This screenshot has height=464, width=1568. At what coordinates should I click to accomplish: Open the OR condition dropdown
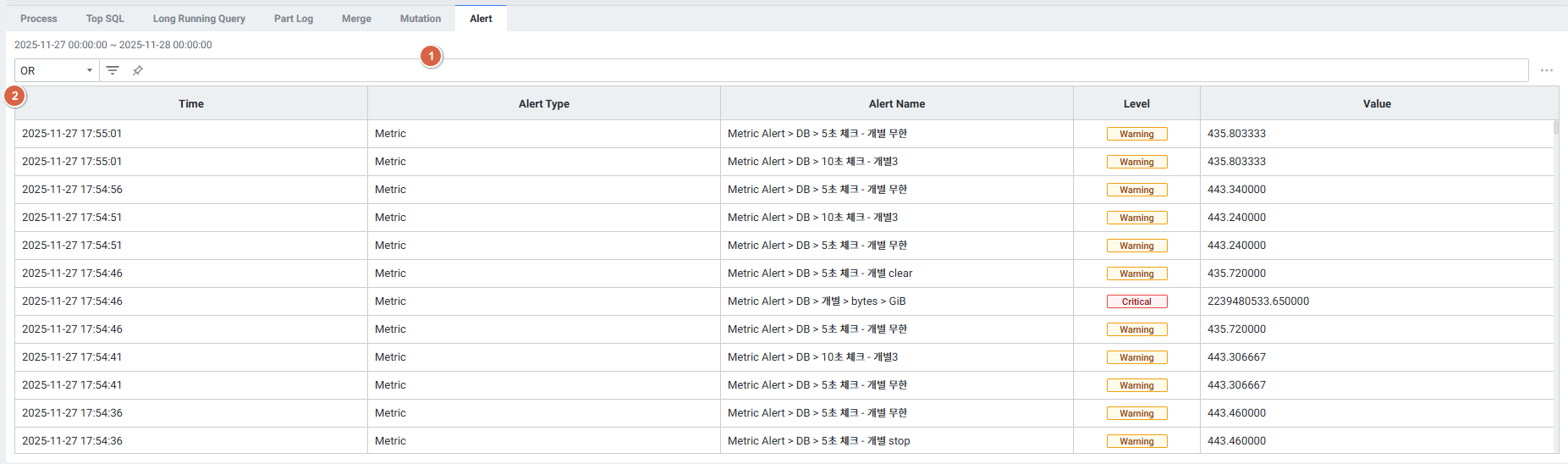[x=57, y=70]
